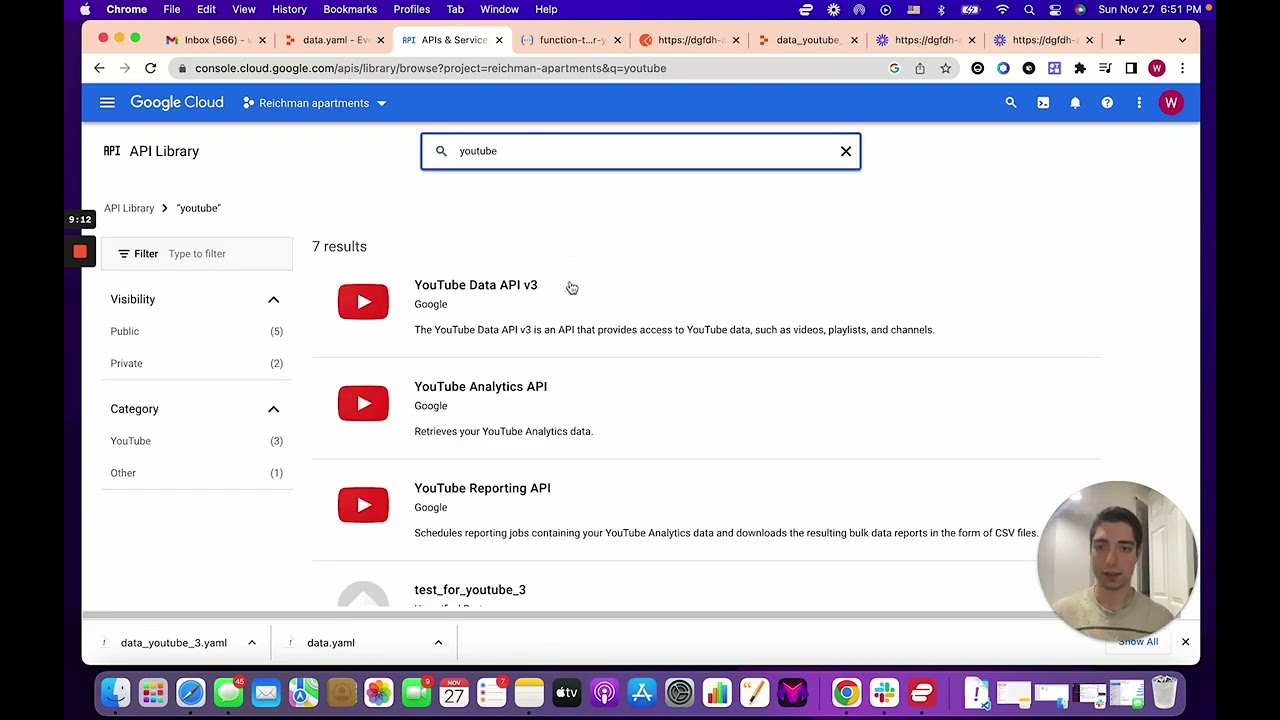Open the Chrome extensions puzzle icon
This screenshot has width=1280, height=720.
pos(1080,68)
